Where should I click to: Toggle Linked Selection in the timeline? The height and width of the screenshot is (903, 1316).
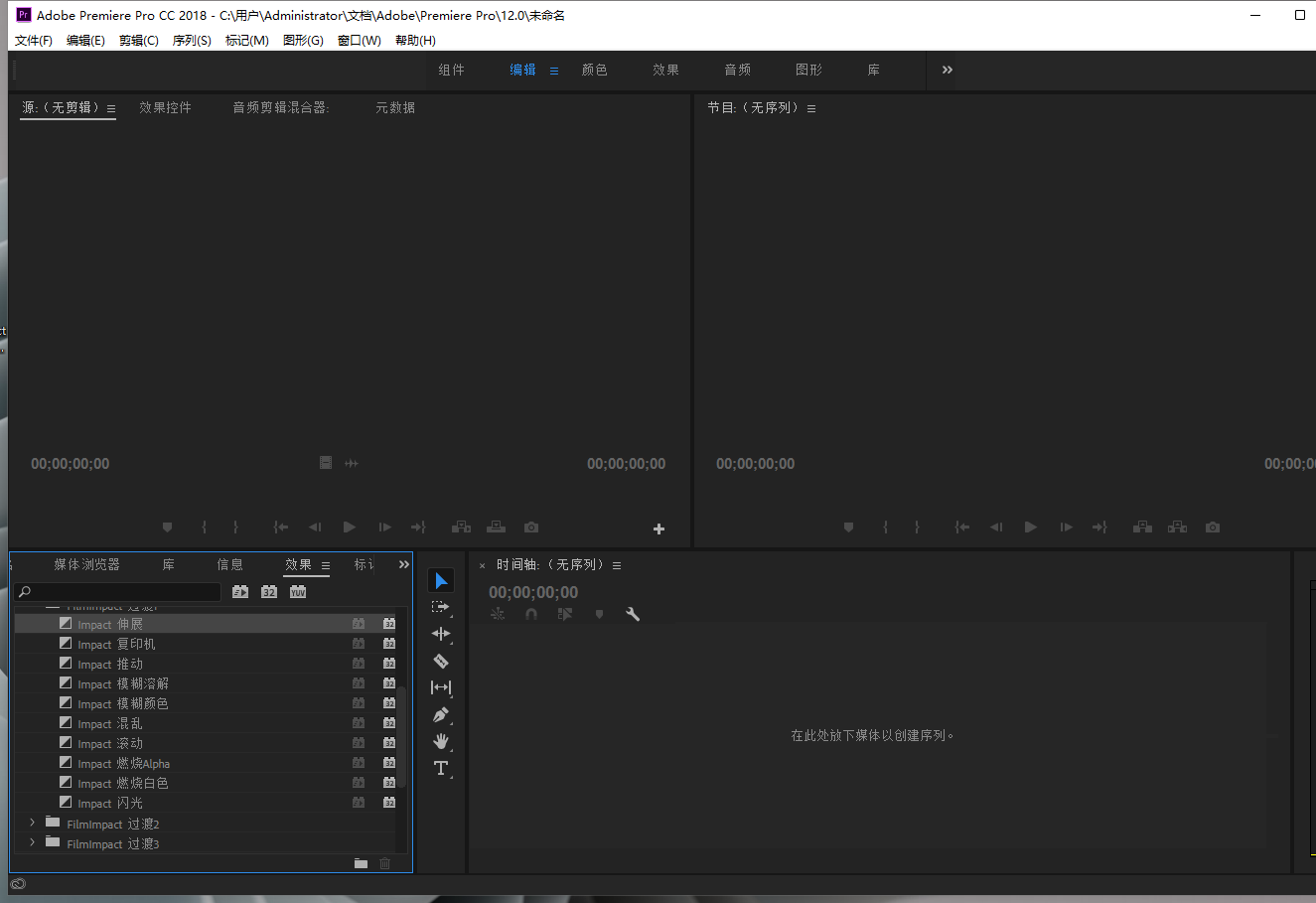(565, 614)
